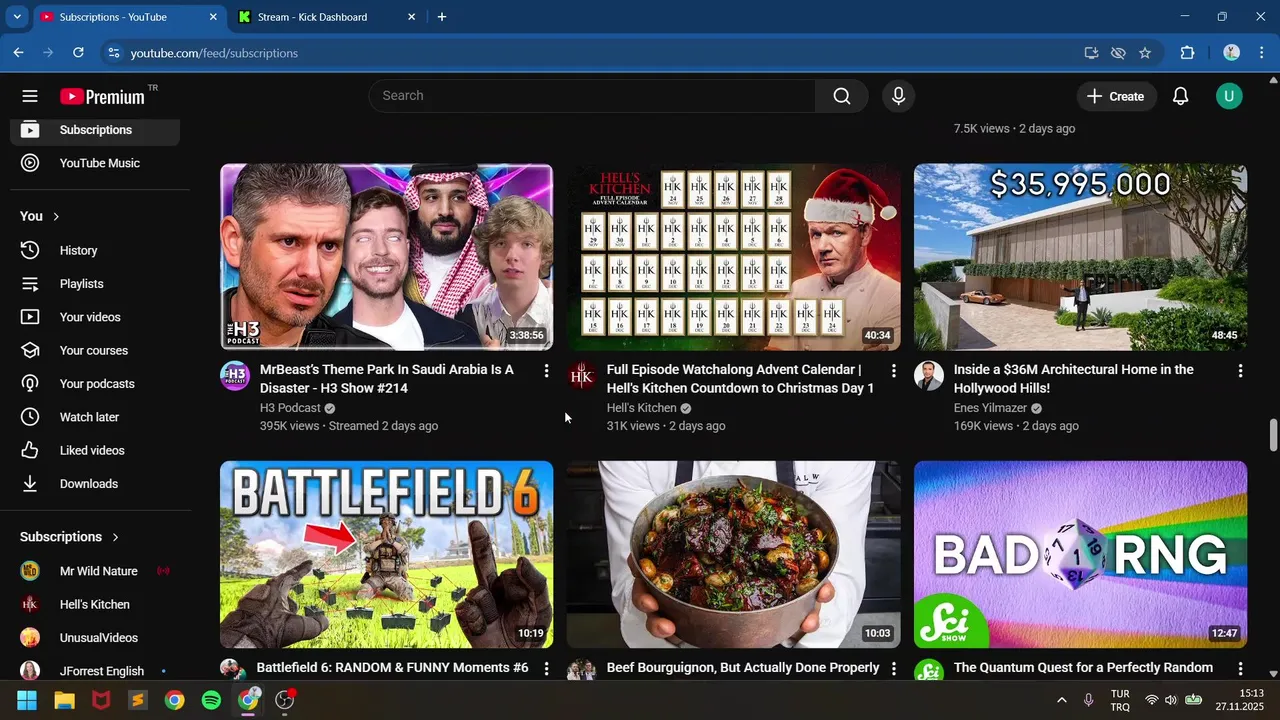Open the tab search dropdown arrow
The width and height of the screenshot is (1280, 720).
(x=17, y=17)
